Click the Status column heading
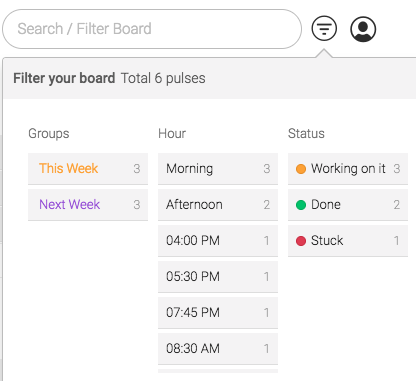The height and width of the screenshot is (381, 416). [x=306, y=133]
